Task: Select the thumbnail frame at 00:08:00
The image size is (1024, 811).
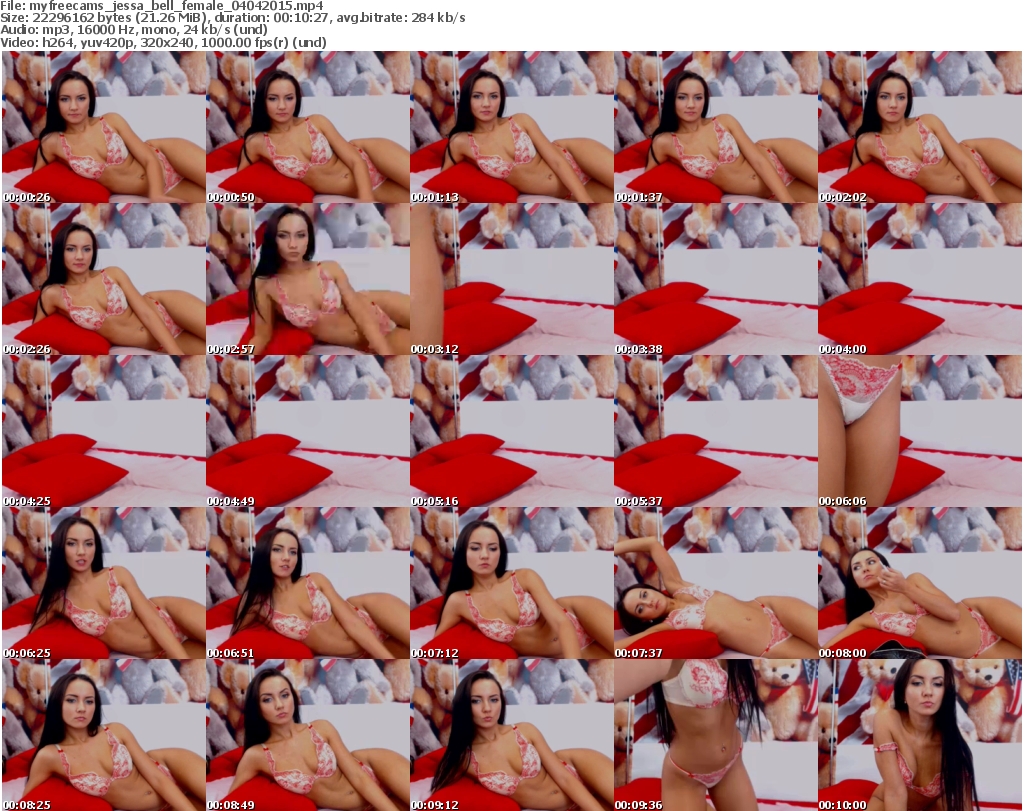Action: [x=920, y=583]
